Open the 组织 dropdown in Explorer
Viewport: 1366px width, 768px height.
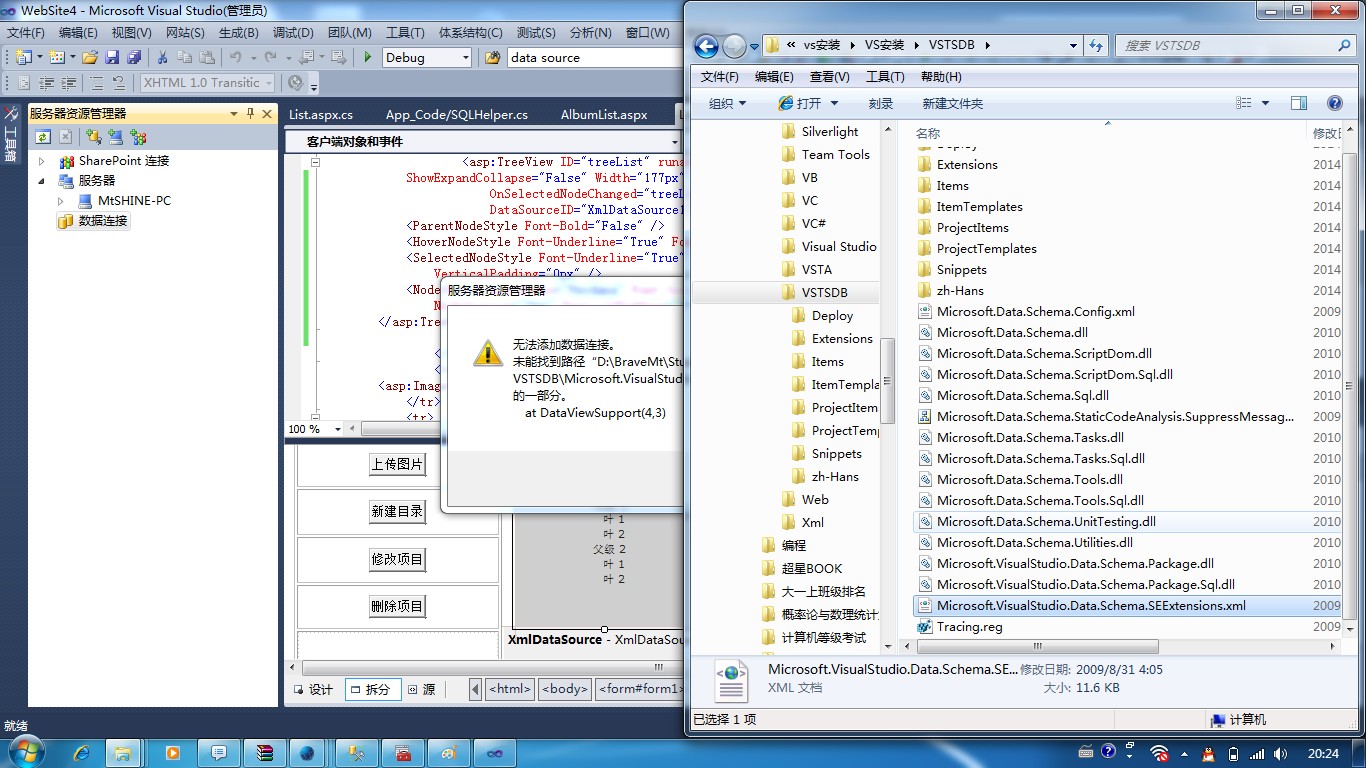728,103
